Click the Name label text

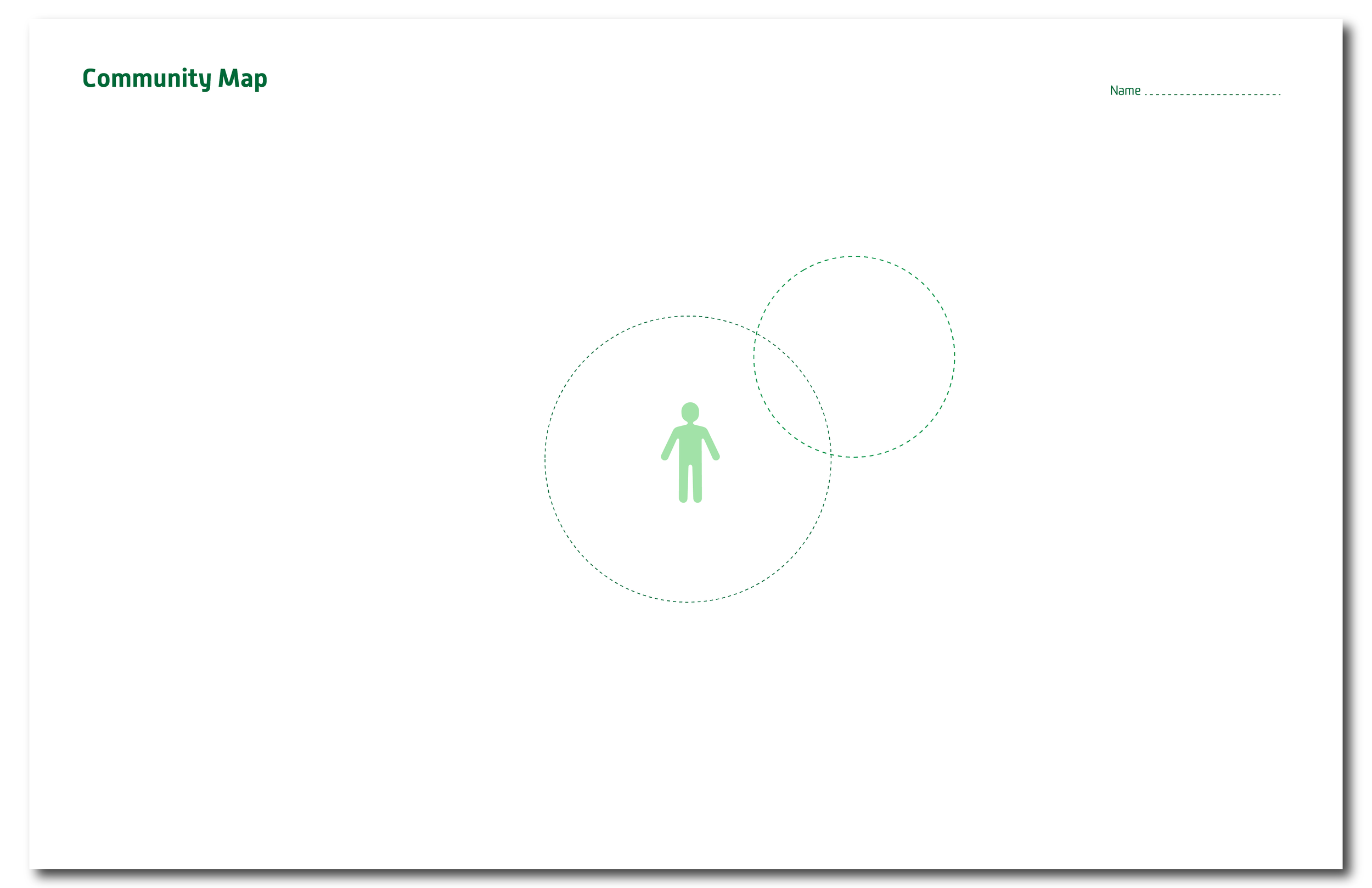click(1124, 91)
